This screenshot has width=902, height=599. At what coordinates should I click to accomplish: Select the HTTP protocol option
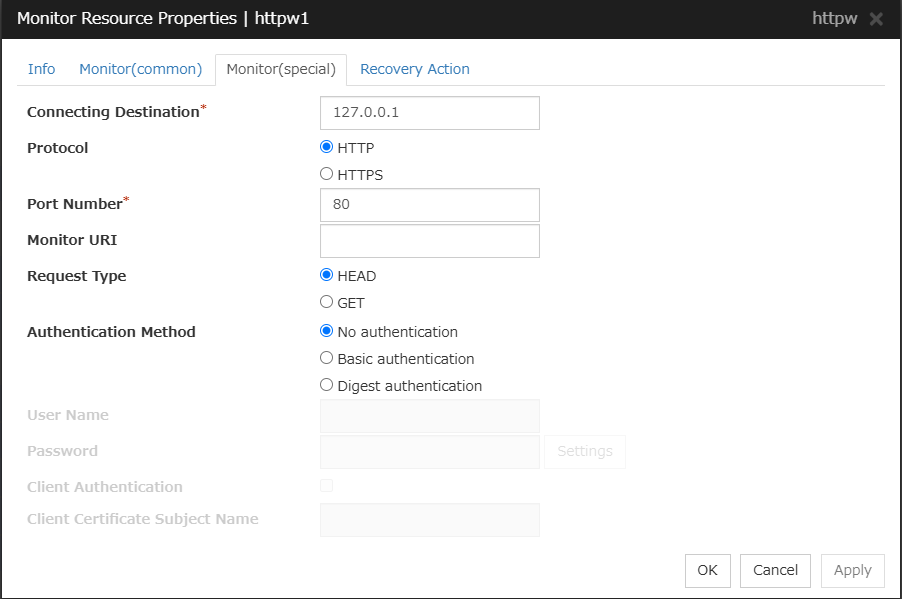tap(327, 147)
